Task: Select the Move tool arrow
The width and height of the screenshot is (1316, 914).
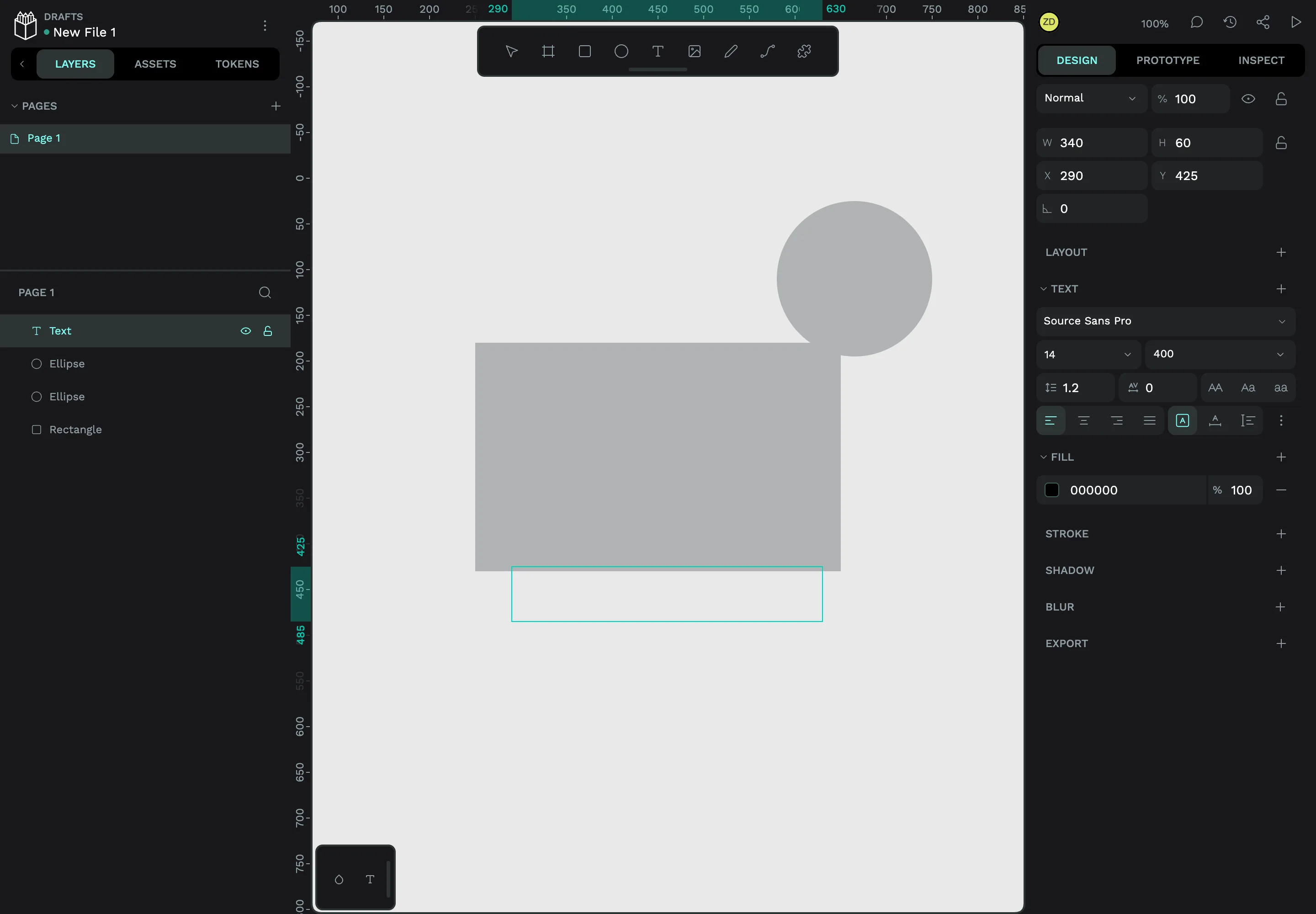Action: click(511, 52)
